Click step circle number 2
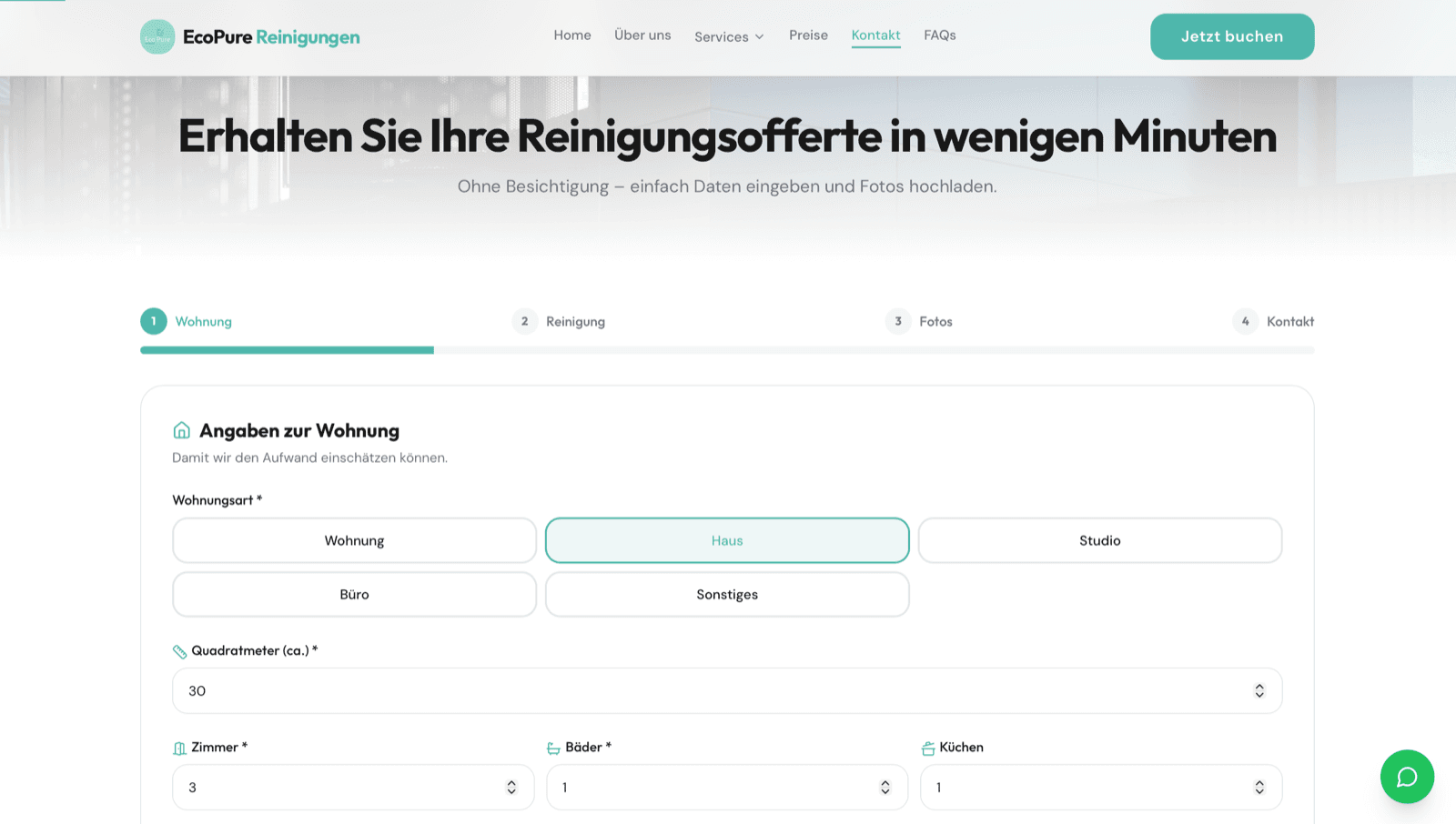 pos(525,321)
